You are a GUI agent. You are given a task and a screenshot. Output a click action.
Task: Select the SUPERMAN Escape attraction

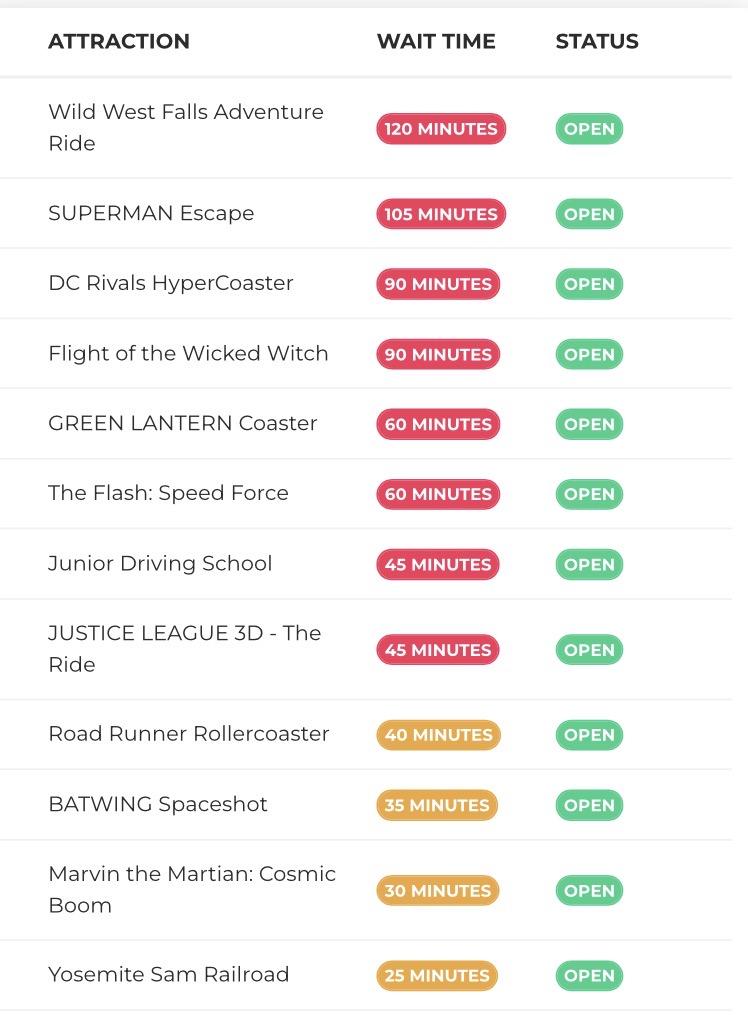point(151,213)
